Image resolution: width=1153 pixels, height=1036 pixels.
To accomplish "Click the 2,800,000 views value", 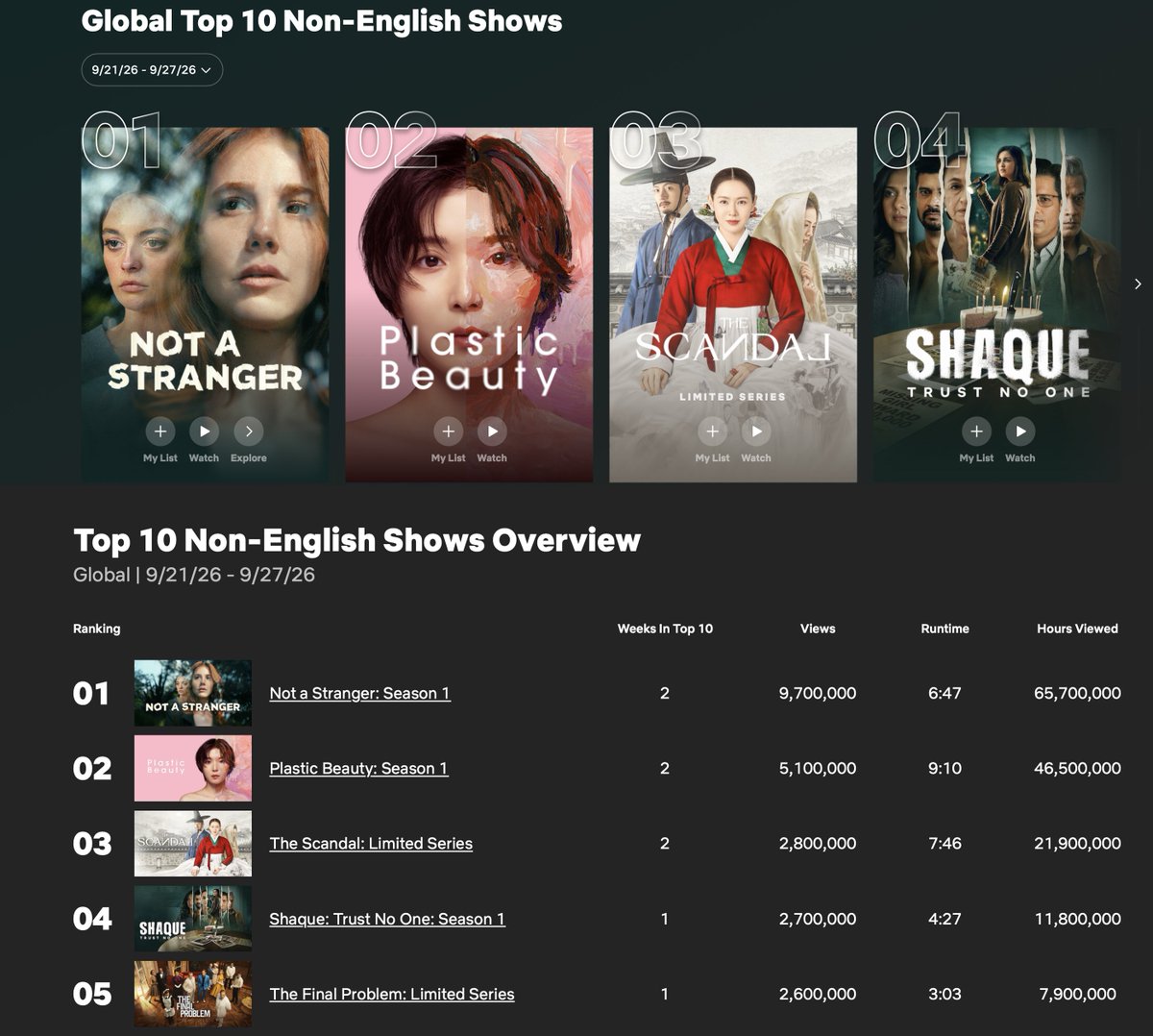I will click(x=818, y=843).
